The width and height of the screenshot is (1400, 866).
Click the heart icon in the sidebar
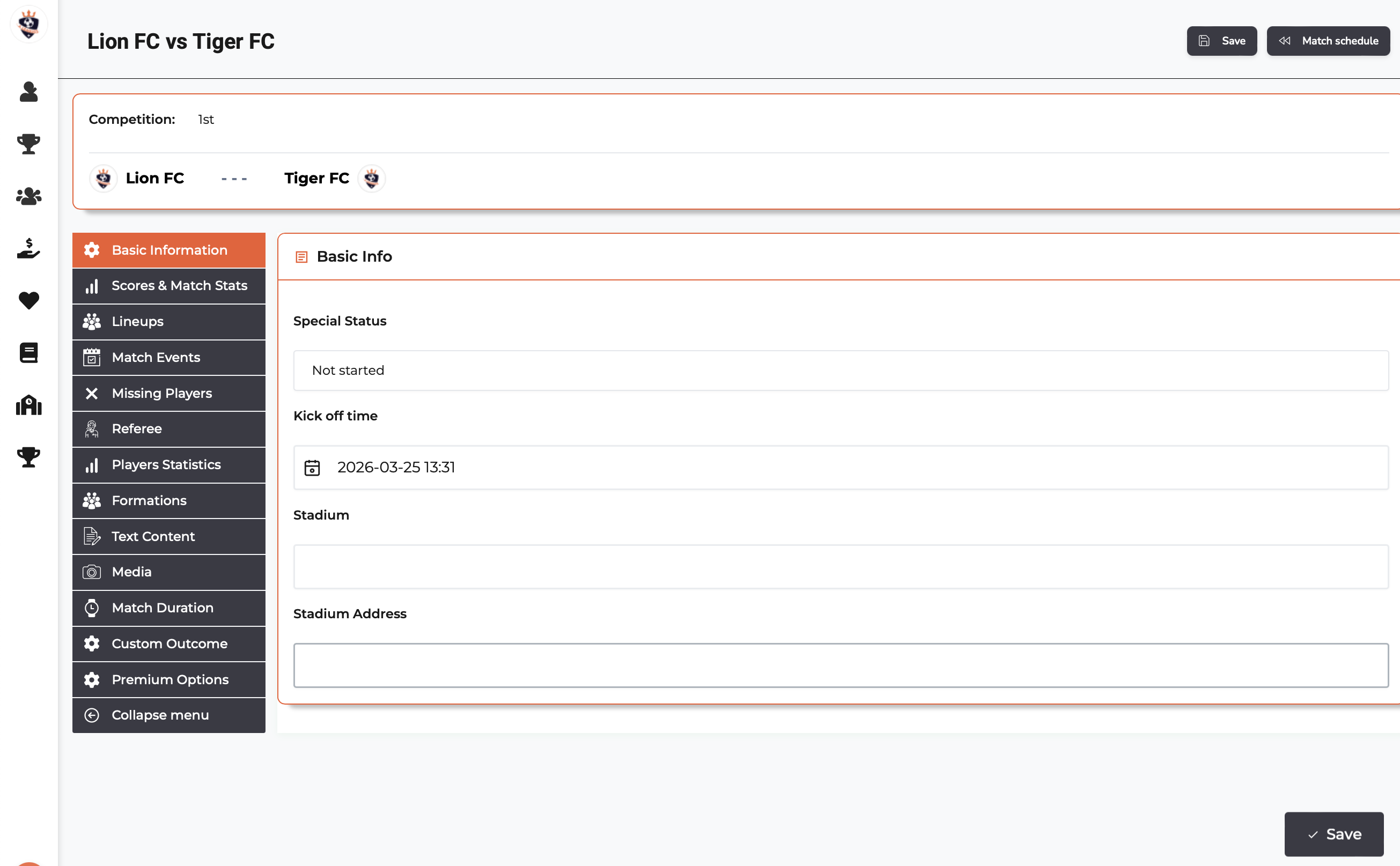click(x=28, y=300)
